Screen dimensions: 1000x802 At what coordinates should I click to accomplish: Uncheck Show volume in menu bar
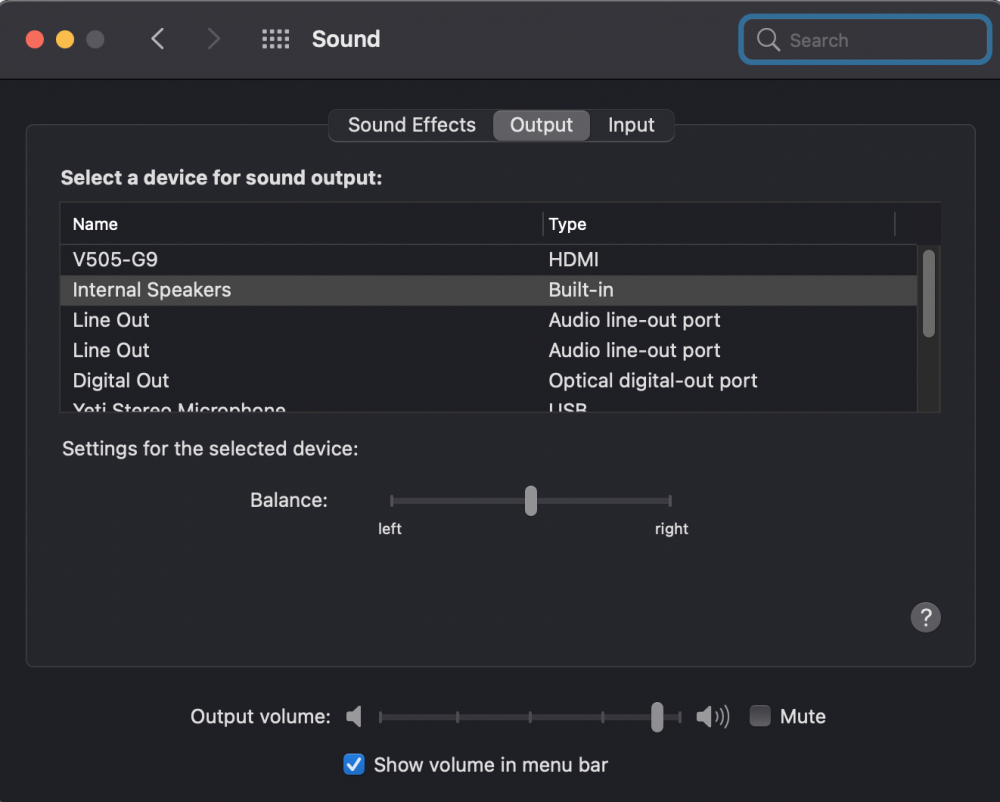(x=354, y=764)
